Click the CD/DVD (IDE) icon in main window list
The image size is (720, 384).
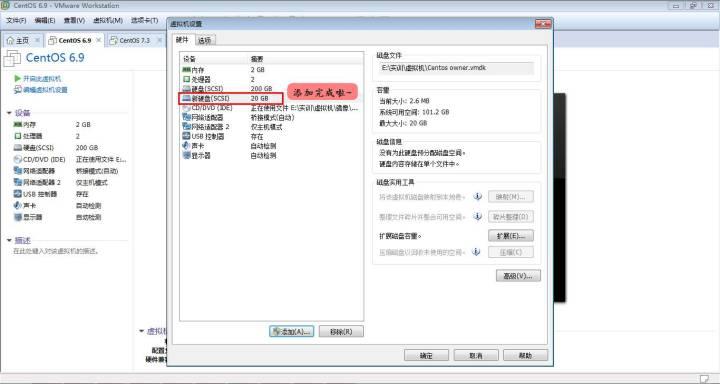(x=18, y=159)
